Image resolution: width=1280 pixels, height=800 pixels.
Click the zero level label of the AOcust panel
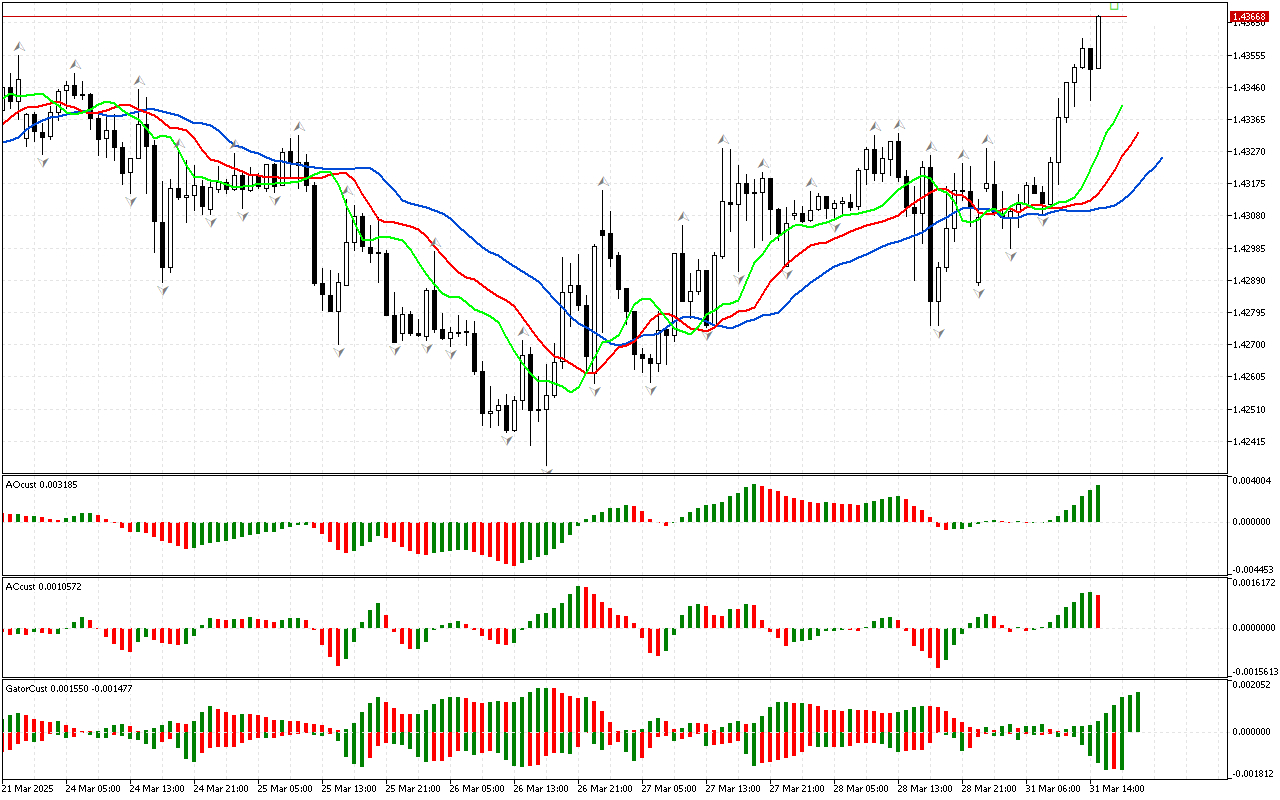point(1251,522)
